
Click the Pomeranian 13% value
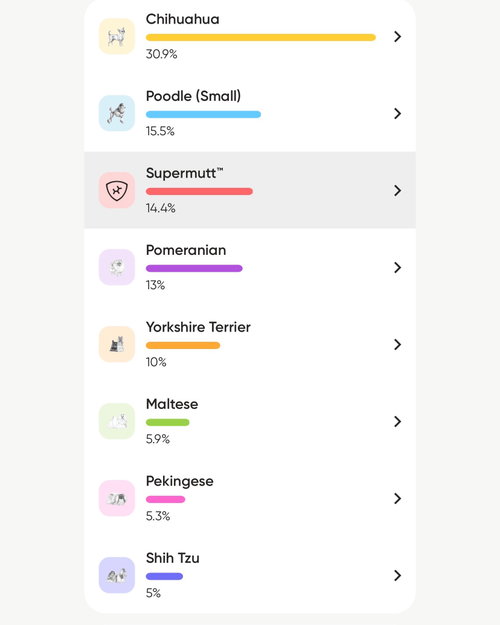[x=156, y=285]
